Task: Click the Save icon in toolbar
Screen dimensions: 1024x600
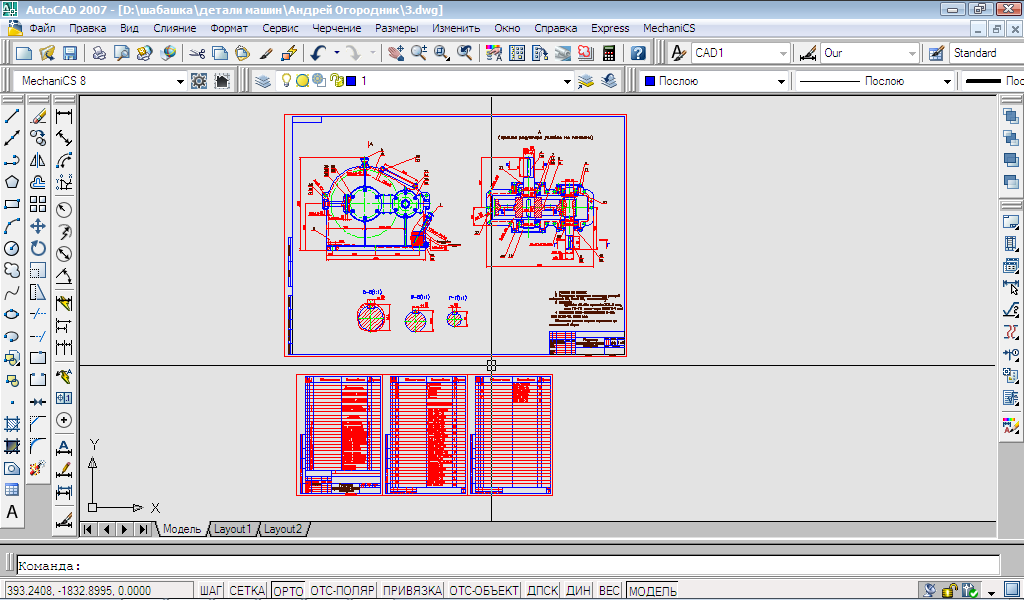Action: [x=69, y=53]
